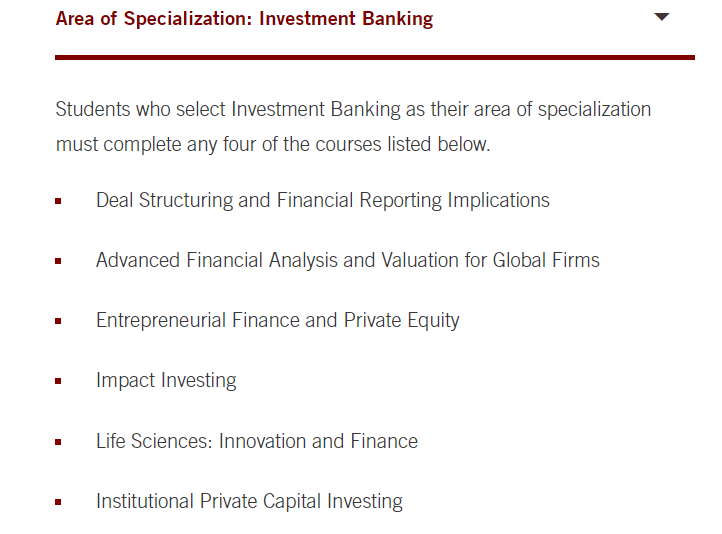722x534 pixels.
Task: Click the bullet beside Institutional Private Capital
Action: click(58, 502)
